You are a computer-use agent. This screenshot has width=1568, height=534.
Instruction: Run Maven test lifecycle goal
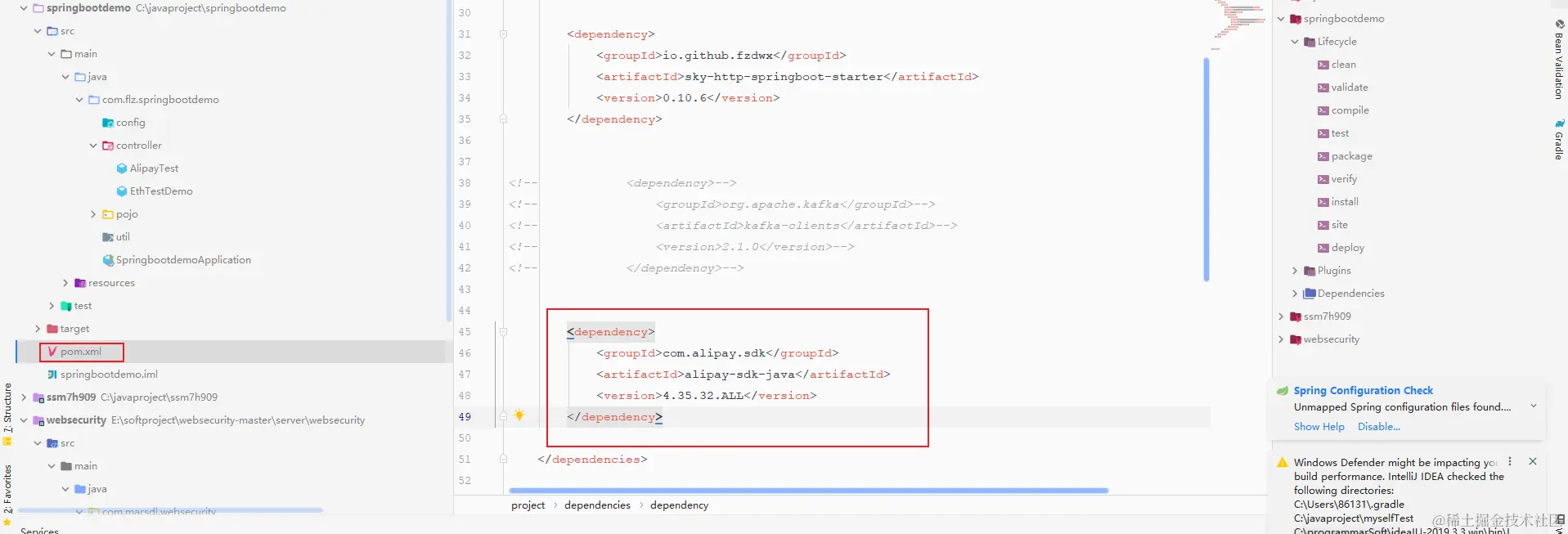[1340, 133]
